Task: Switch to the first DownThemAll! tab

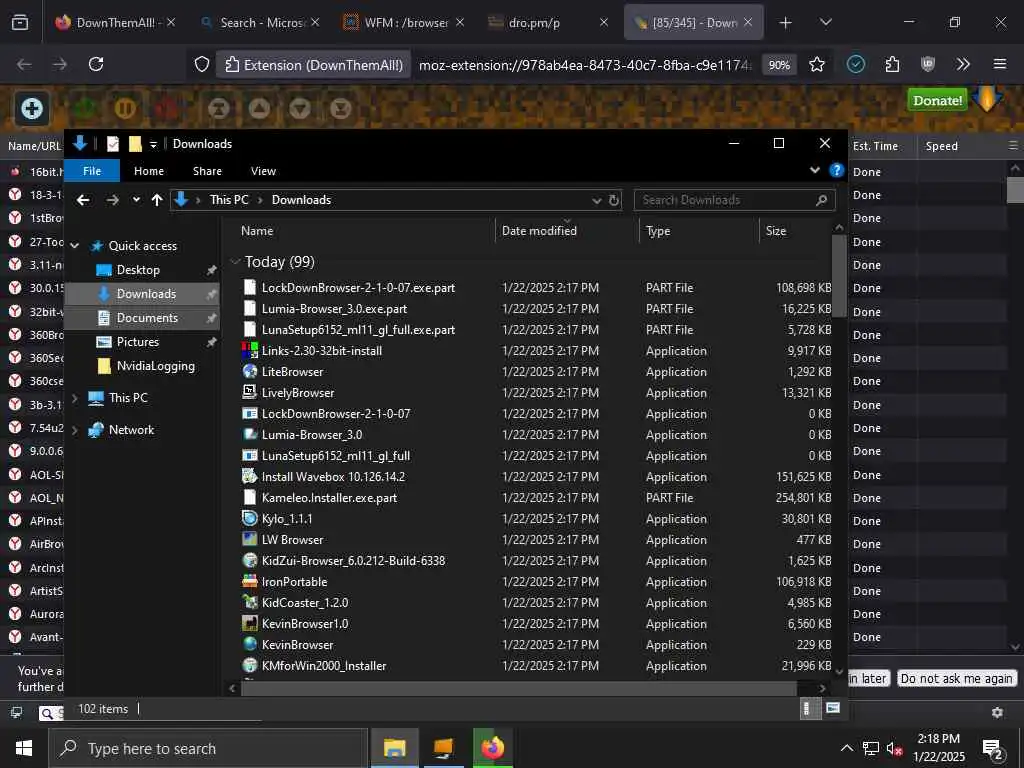Action: (x=116, y=23)
